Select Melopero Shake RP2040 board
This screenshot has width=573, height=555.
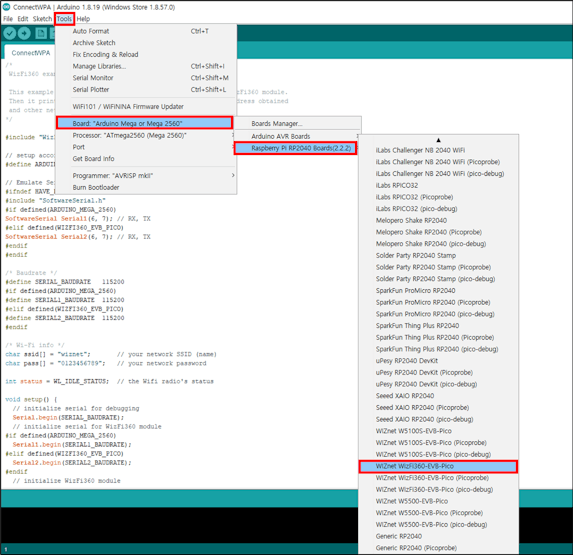click(439, 221)
